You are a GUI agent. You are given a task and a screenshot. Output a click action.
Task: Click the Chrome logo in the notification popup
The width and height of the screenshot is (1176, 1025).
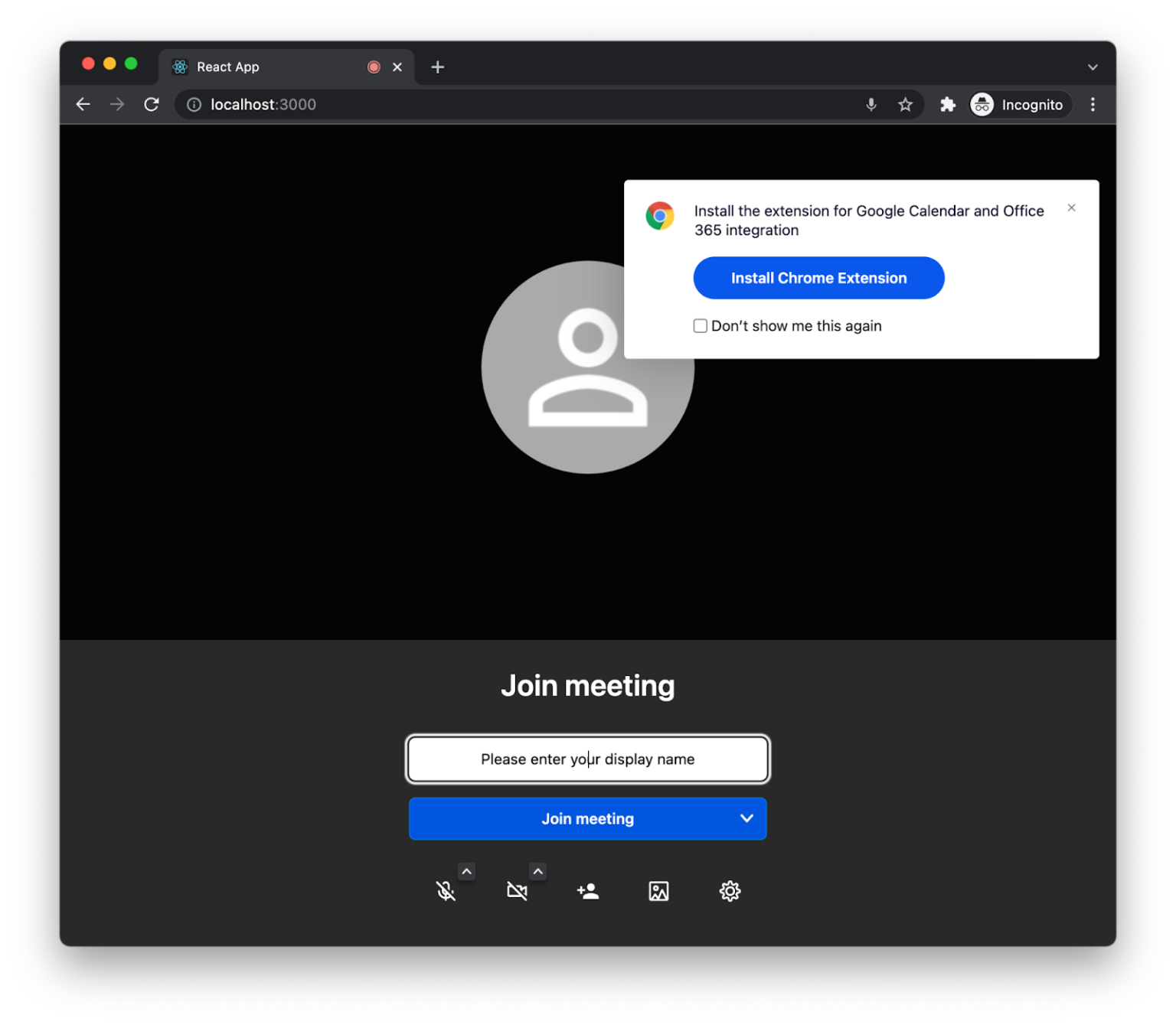659,216
